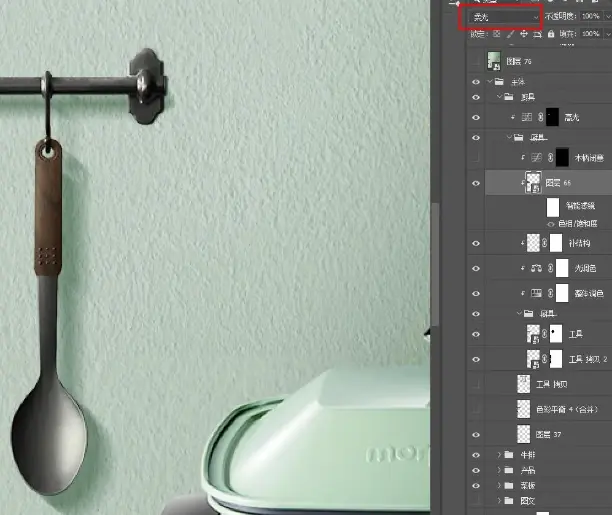Image resolution: width=612 pixels, height=515 pixels.
Task: Click the color balance scales icon
Action: [536, 268]
